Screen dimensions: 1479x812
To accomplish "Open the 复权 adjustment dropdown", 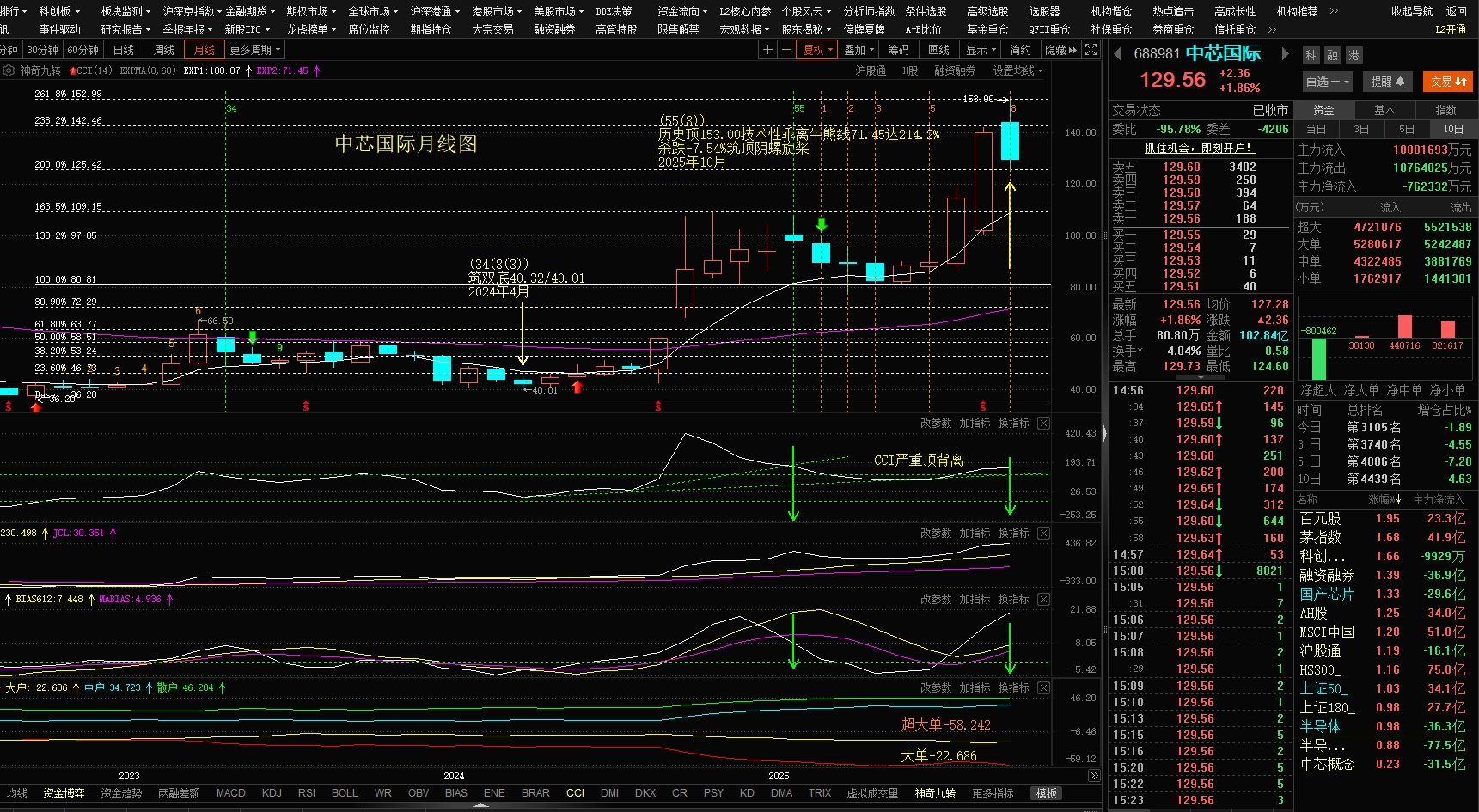I will click(817, 50).
